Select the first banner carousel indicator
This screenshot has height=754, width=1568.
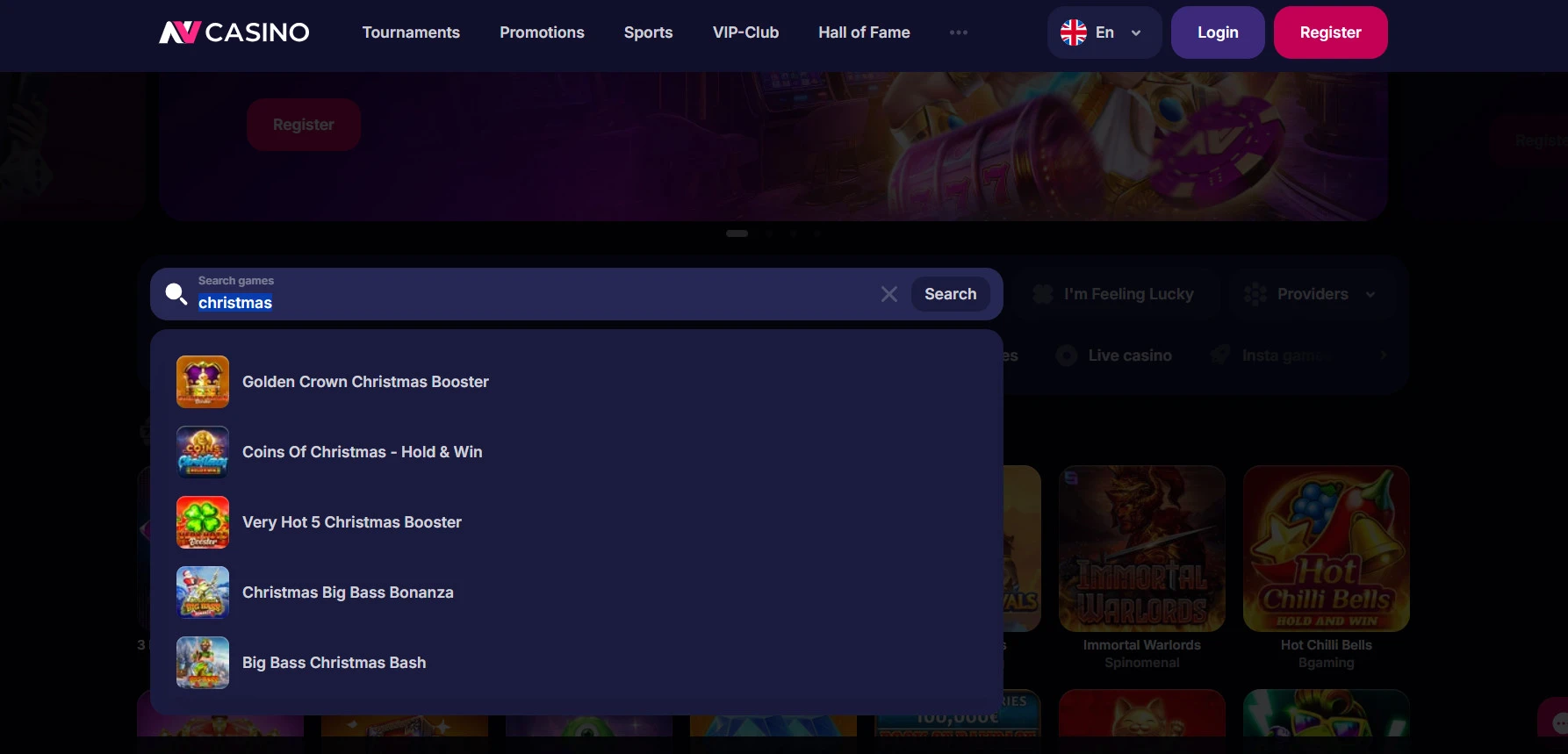click(x=737, y=233)
